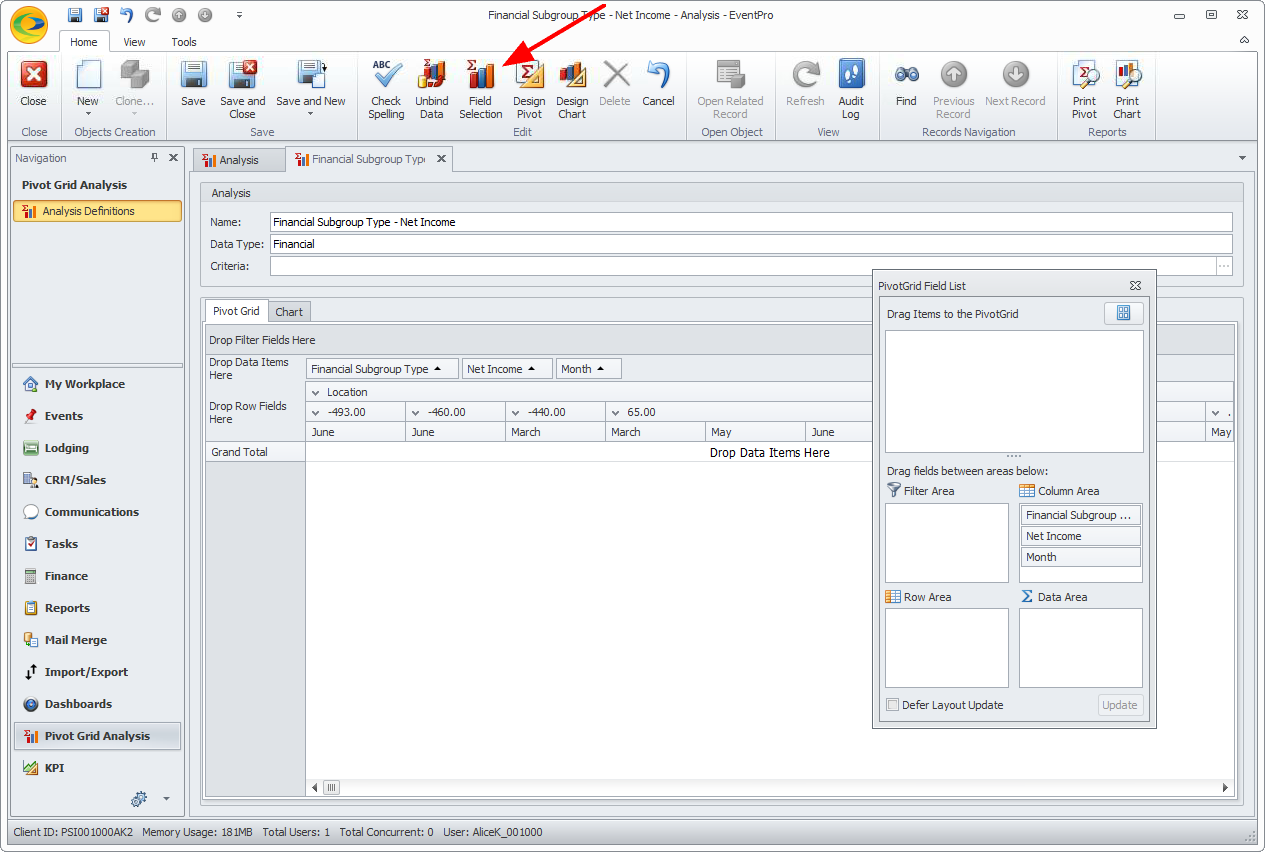Click Save and Close in ribbon
Viewport: 1265px width, 852px height.
click(x=243, y=90)
